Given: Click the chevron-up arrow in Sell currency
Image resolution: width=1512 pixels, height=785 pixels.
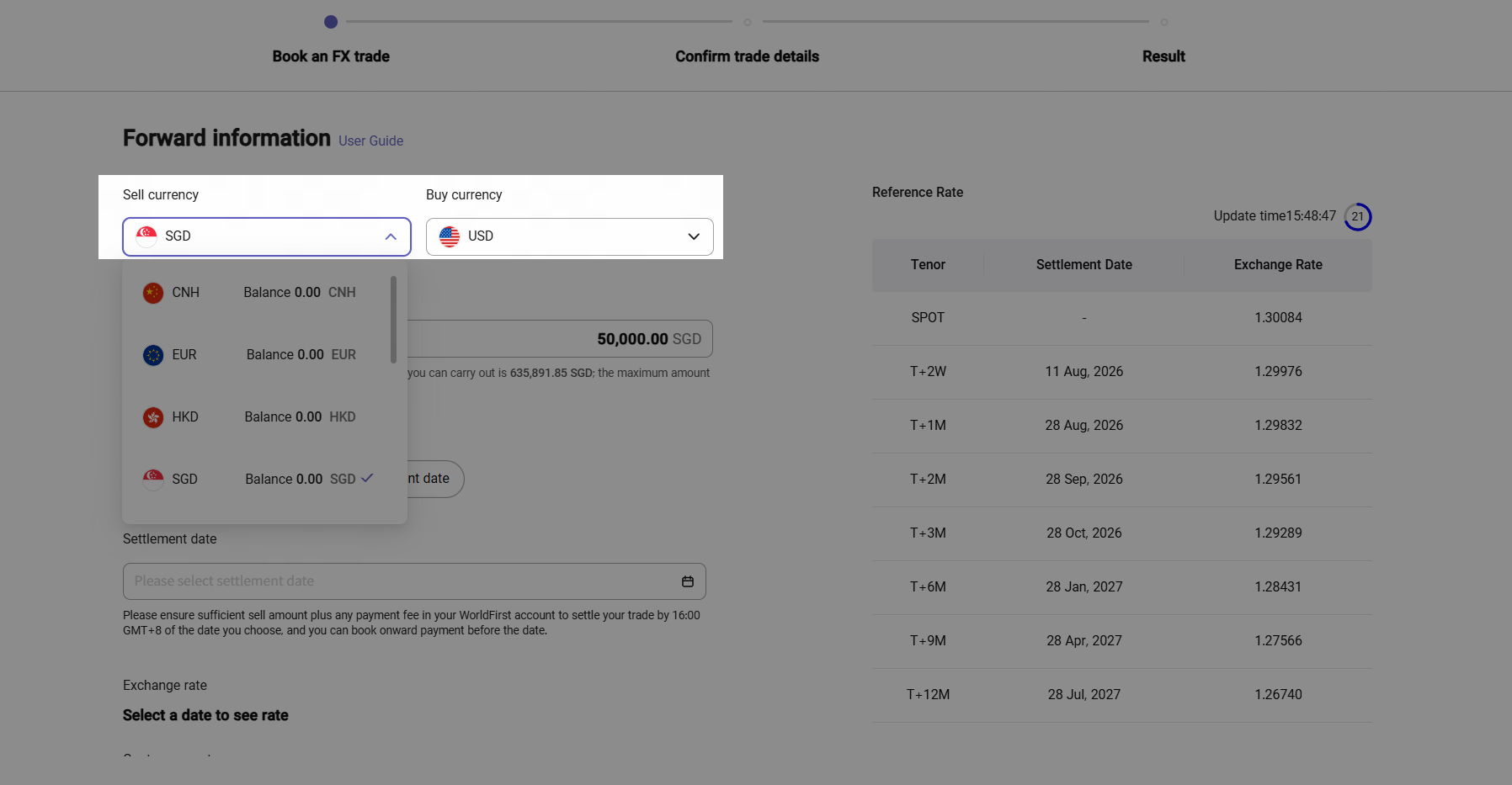Looking at the screenshot, I should coord(391,236).
